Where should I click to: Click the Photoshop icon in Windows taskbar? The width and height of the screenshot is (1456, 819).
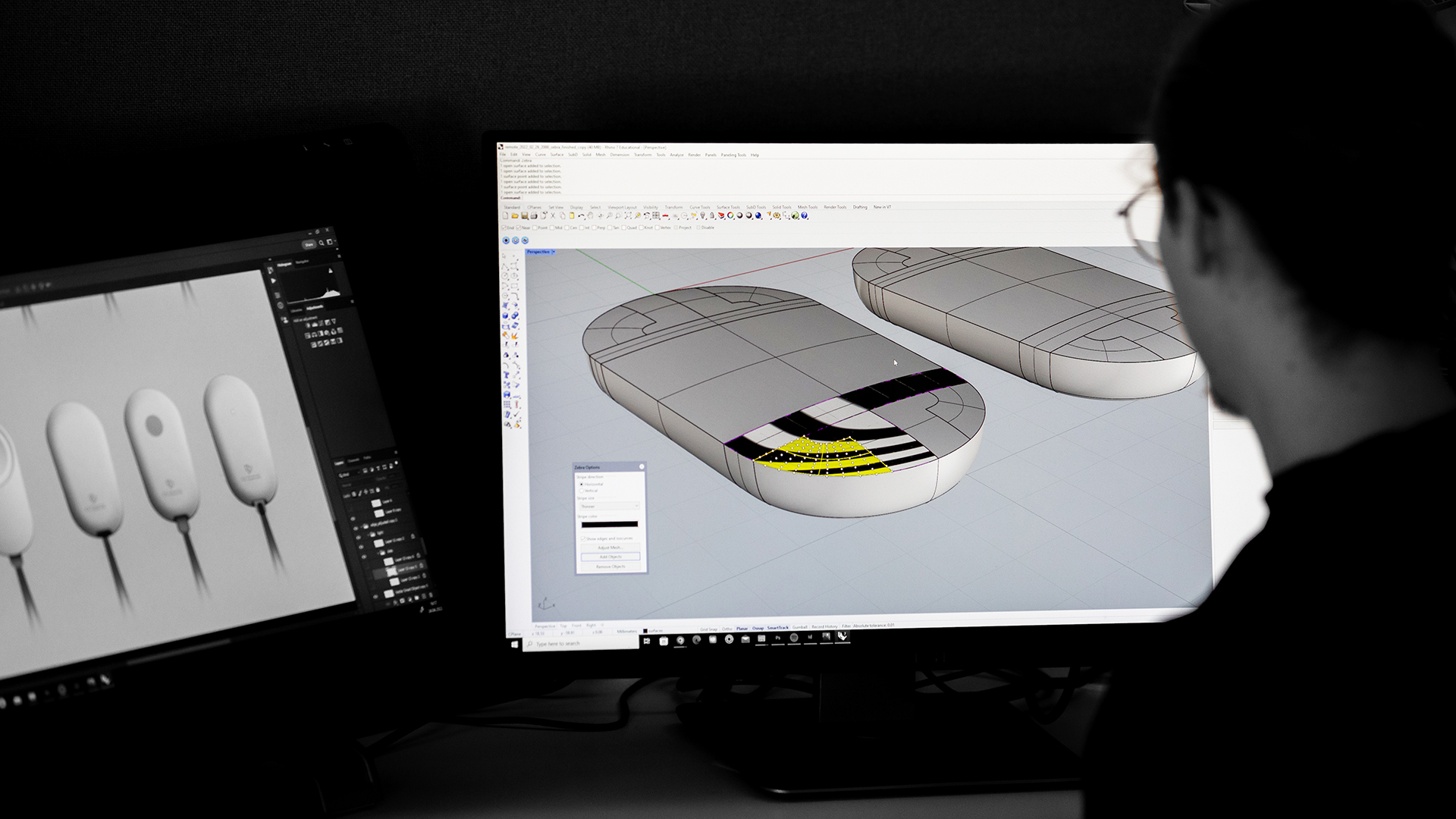778,638
